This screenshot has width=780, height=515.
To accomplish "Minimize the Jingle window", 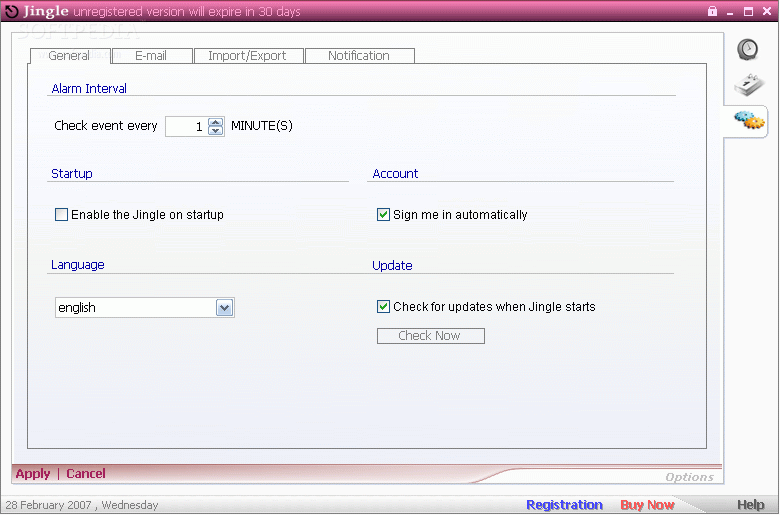I will tap(730, 12).
